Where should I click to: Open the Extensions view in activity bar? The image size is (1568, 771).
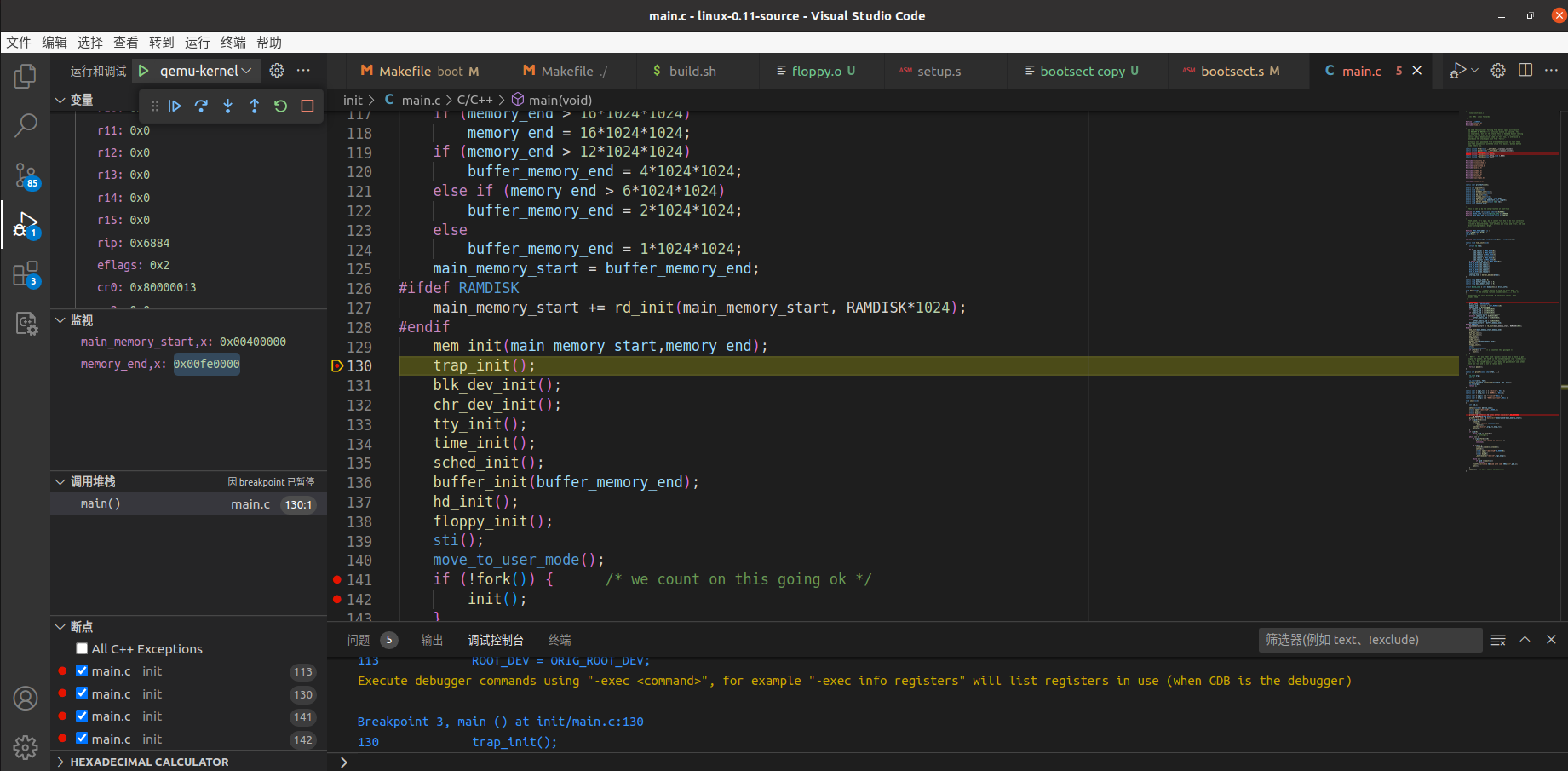(x=26, y=274)
